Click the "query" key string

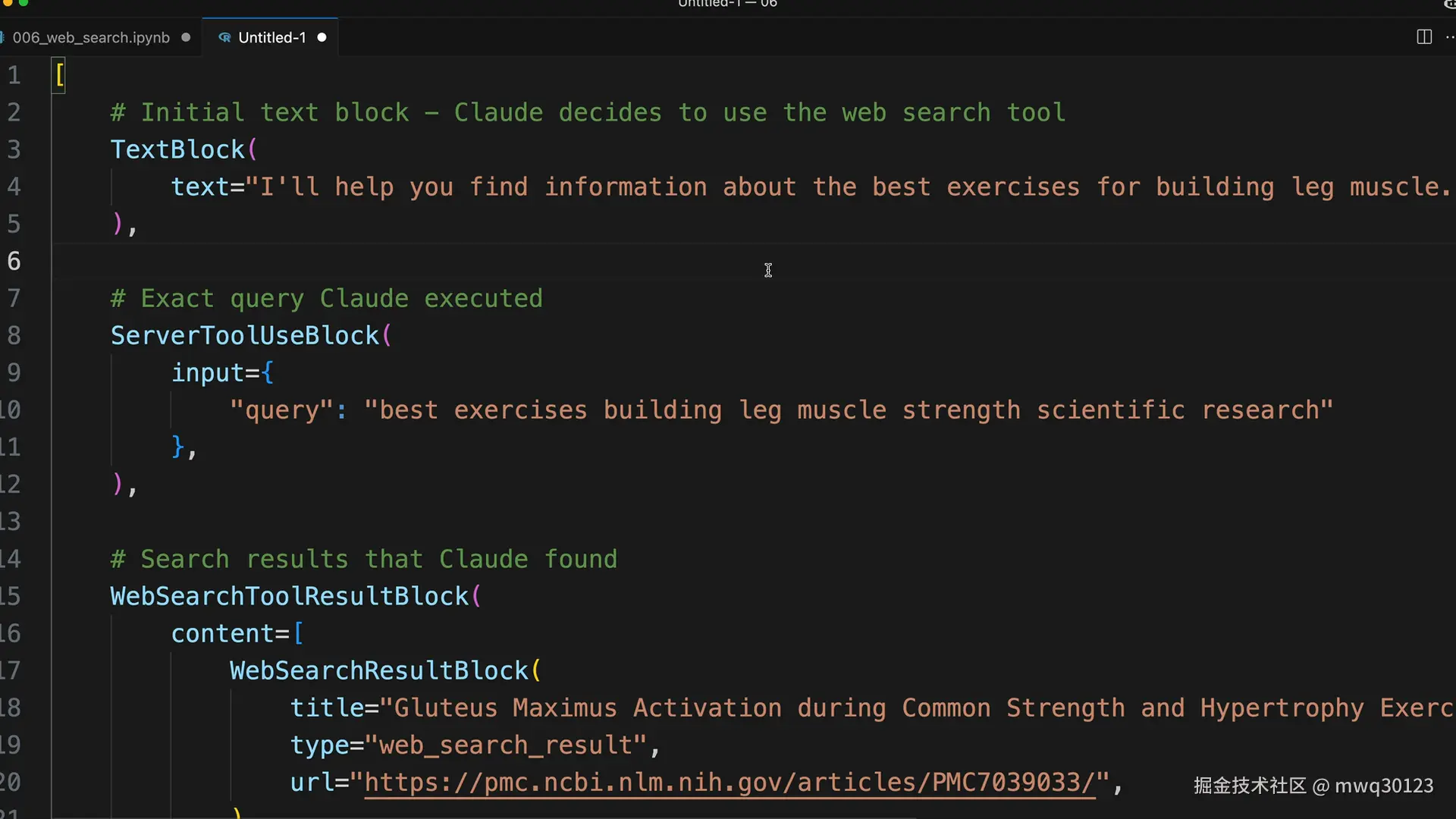[281, 410]
